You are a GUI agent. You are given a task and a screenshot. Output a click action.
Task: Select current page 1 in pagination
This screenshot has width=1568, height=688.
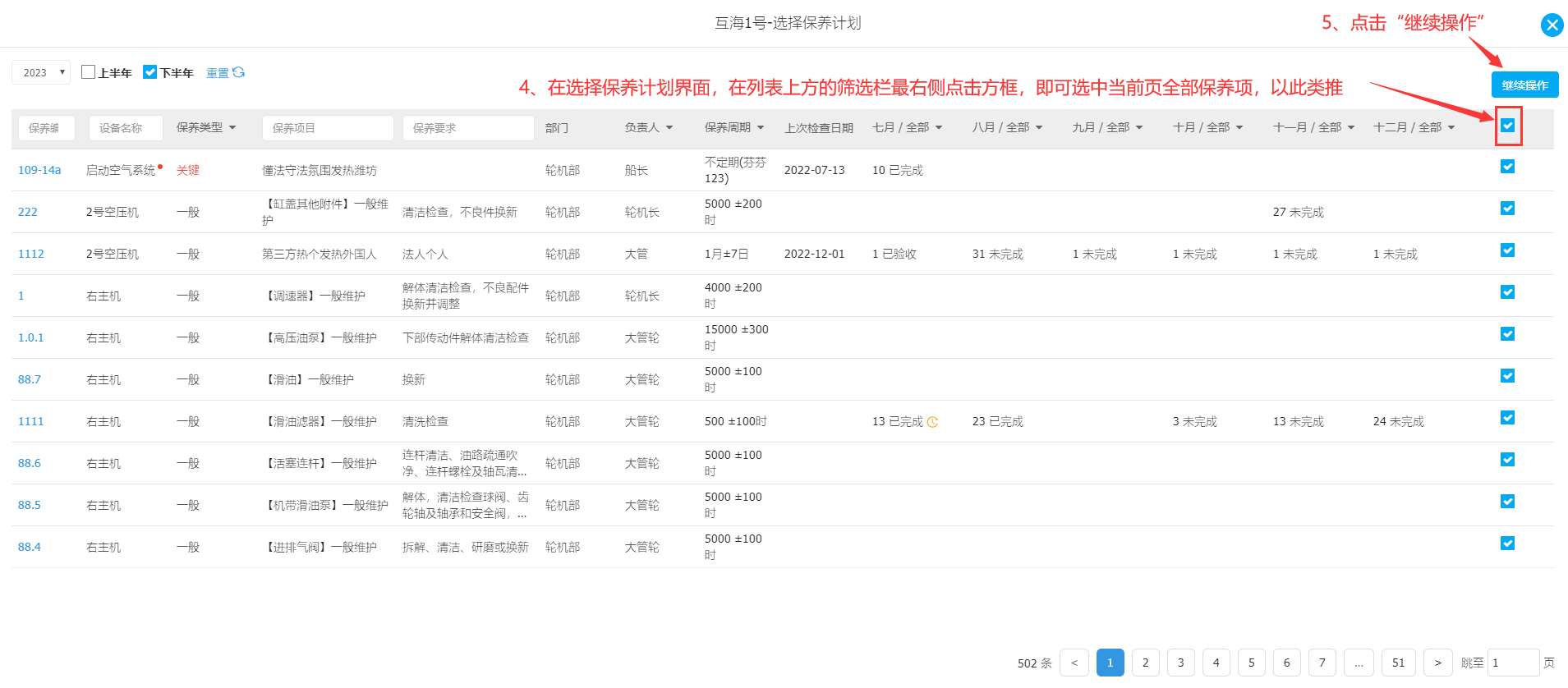tap(1110, 663)
